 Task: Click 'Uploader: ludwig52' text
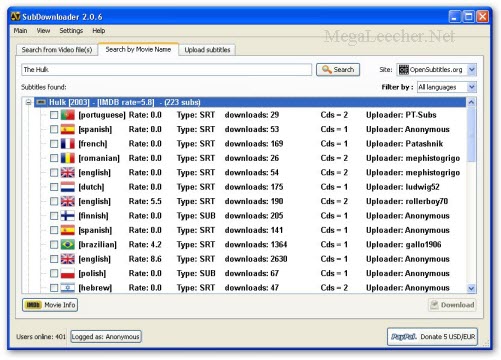click(x=403, y=187)
